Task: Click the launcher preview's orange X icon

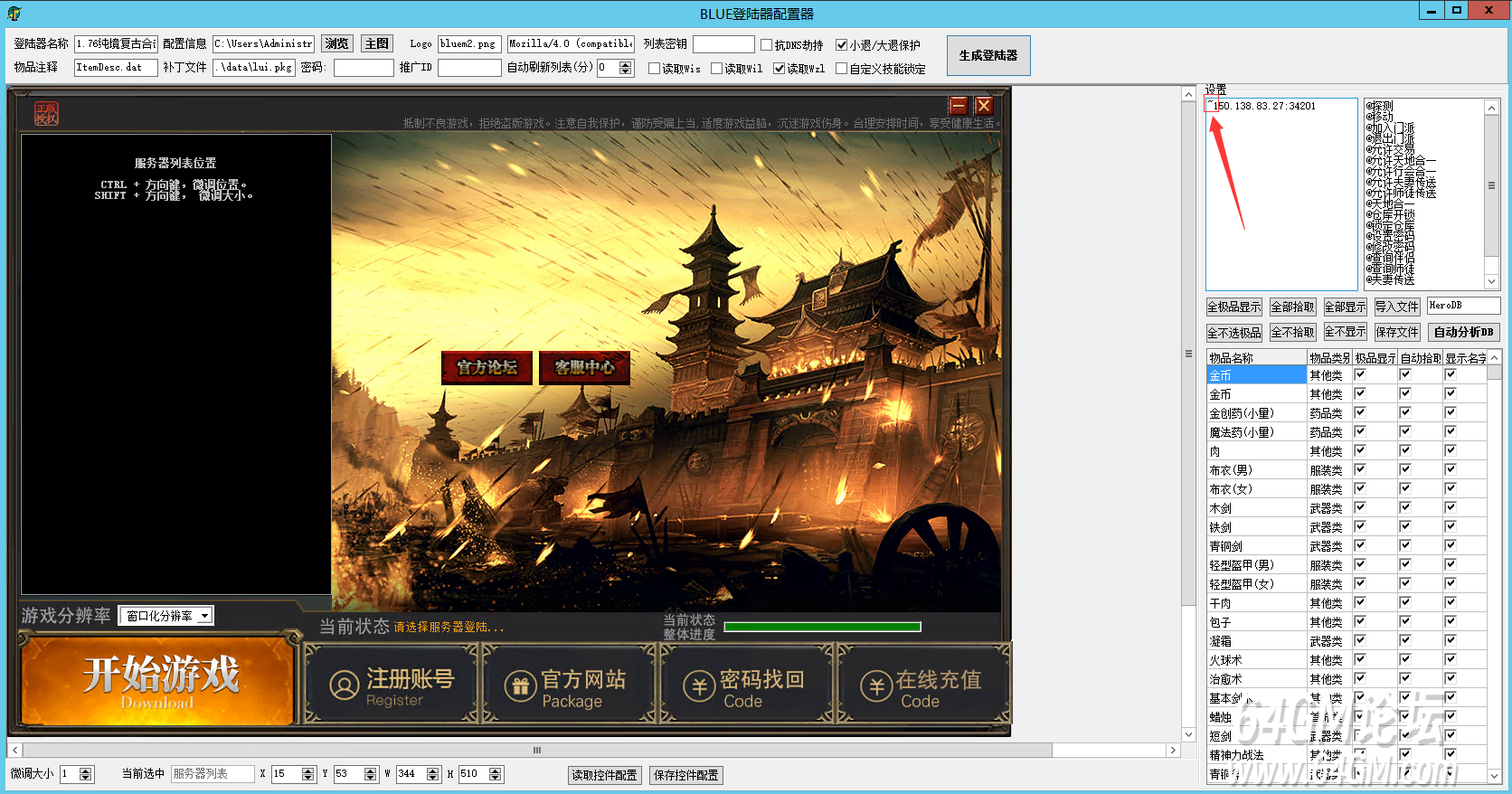Action: click(x=984, y=106)
